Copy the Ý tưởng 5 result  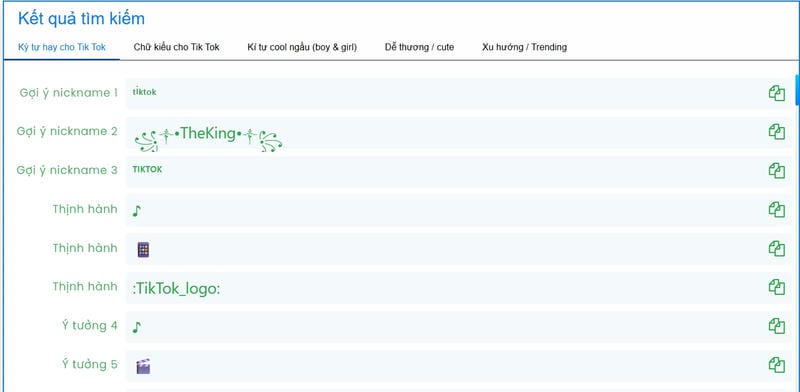click(777, 364)
